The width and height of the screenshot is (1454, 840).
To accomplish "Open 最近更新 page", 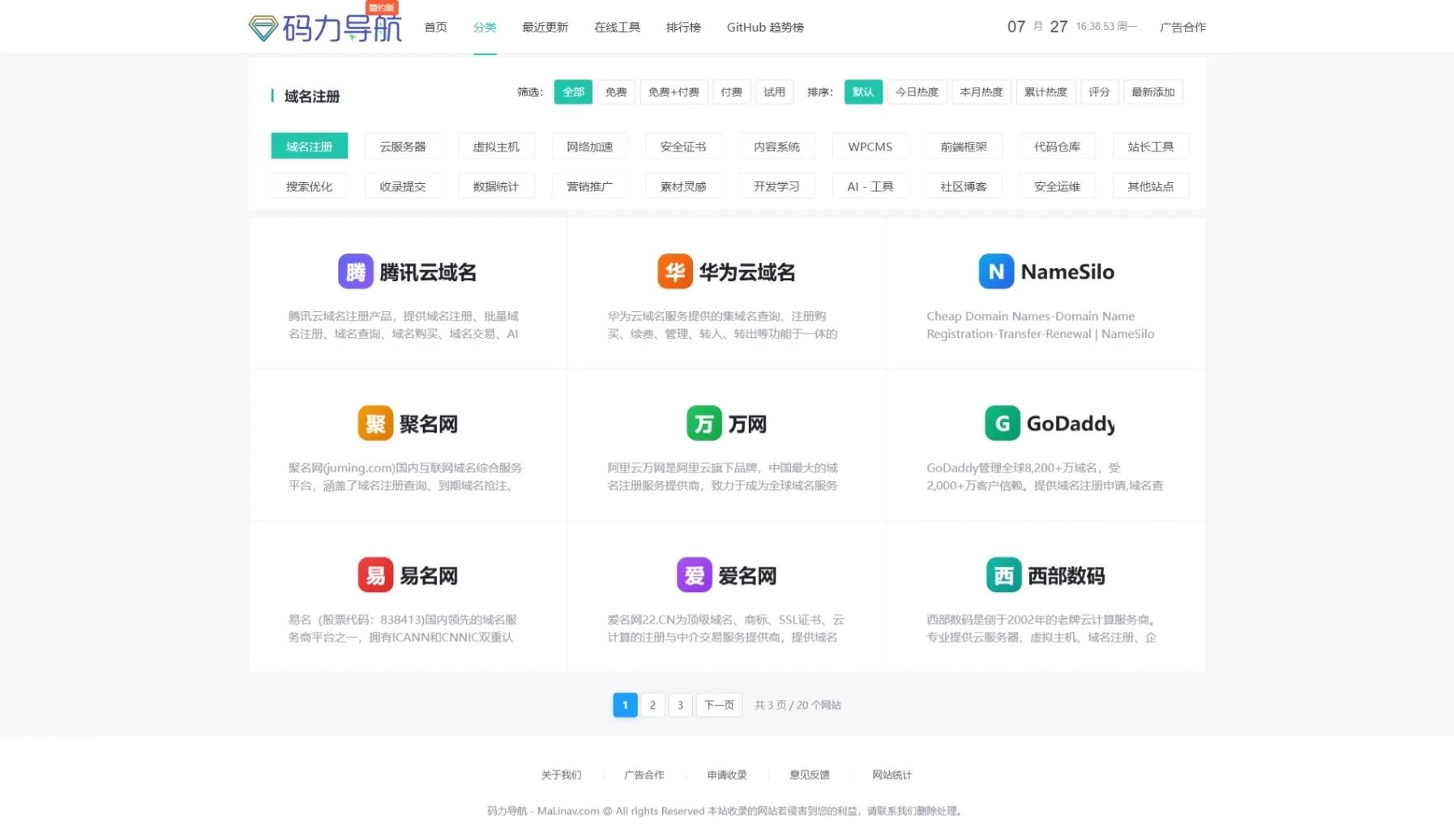I will 545,27.
